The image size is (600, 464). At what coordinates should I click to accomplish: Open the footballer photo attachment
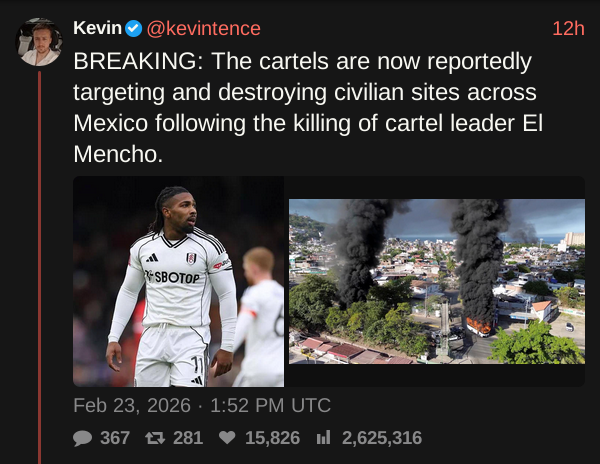tap(178, 281)
